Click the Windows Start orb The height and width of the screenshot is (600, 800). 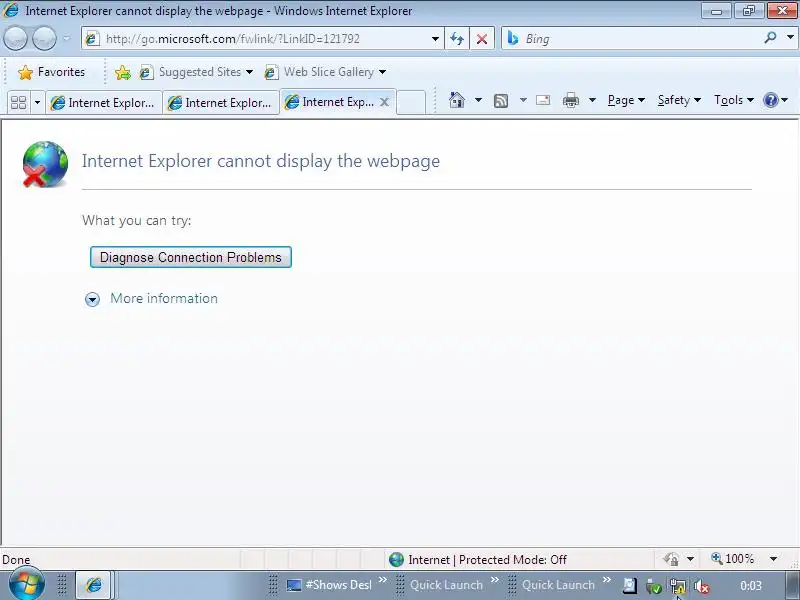coord(26,584)
